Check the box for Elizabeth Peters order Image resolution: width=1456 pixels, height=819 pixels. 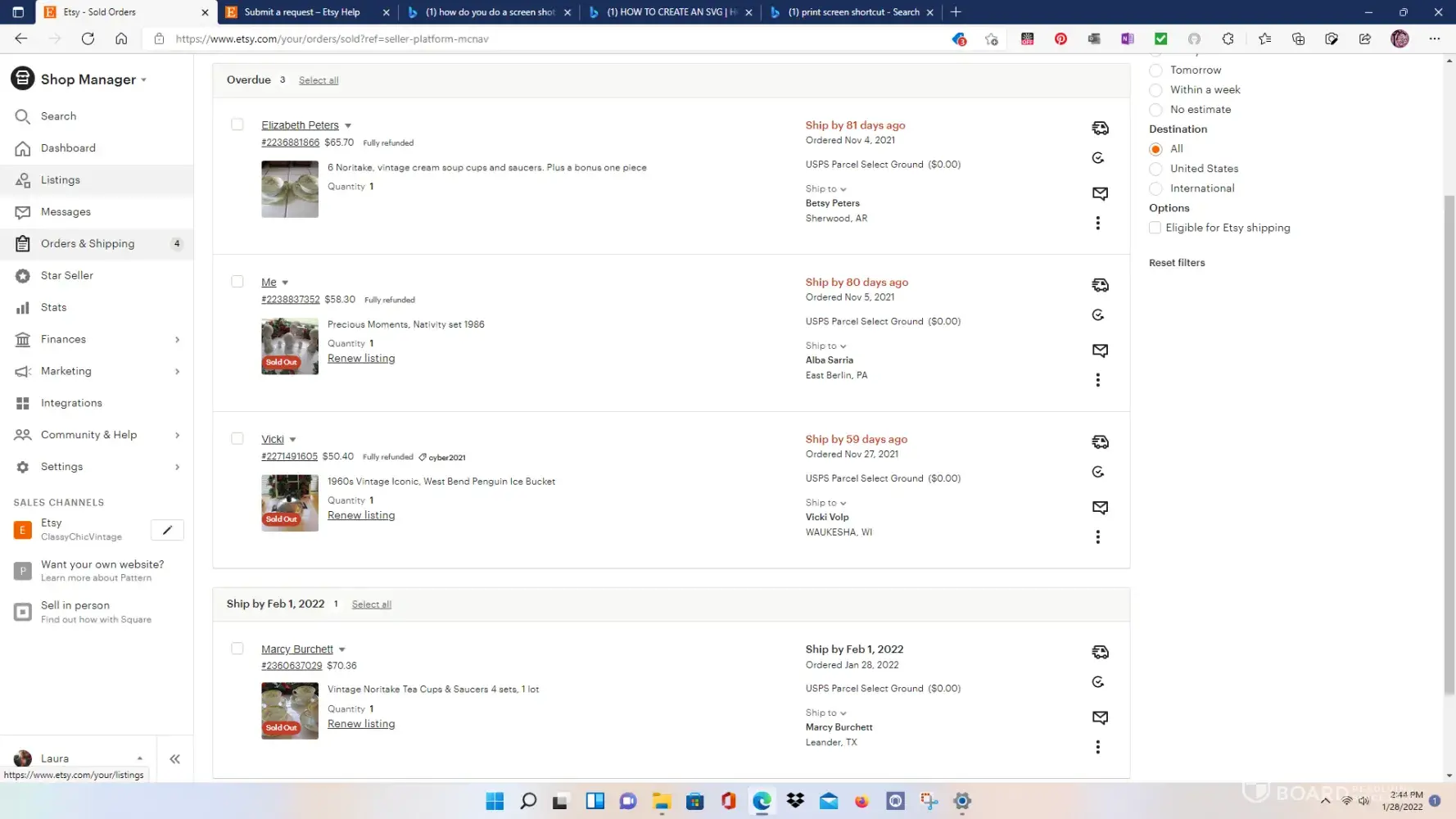(237, 124)
